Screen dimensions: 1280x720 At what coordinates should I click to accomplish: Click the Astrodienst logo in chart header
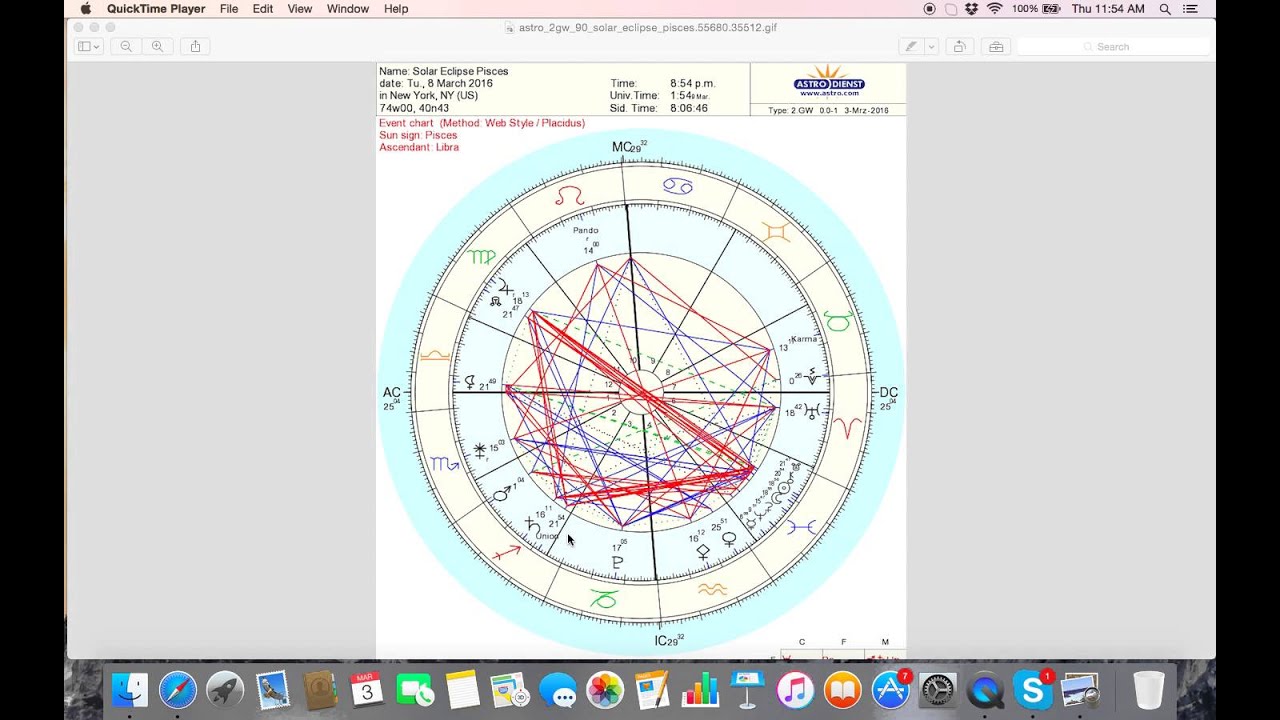828,82
